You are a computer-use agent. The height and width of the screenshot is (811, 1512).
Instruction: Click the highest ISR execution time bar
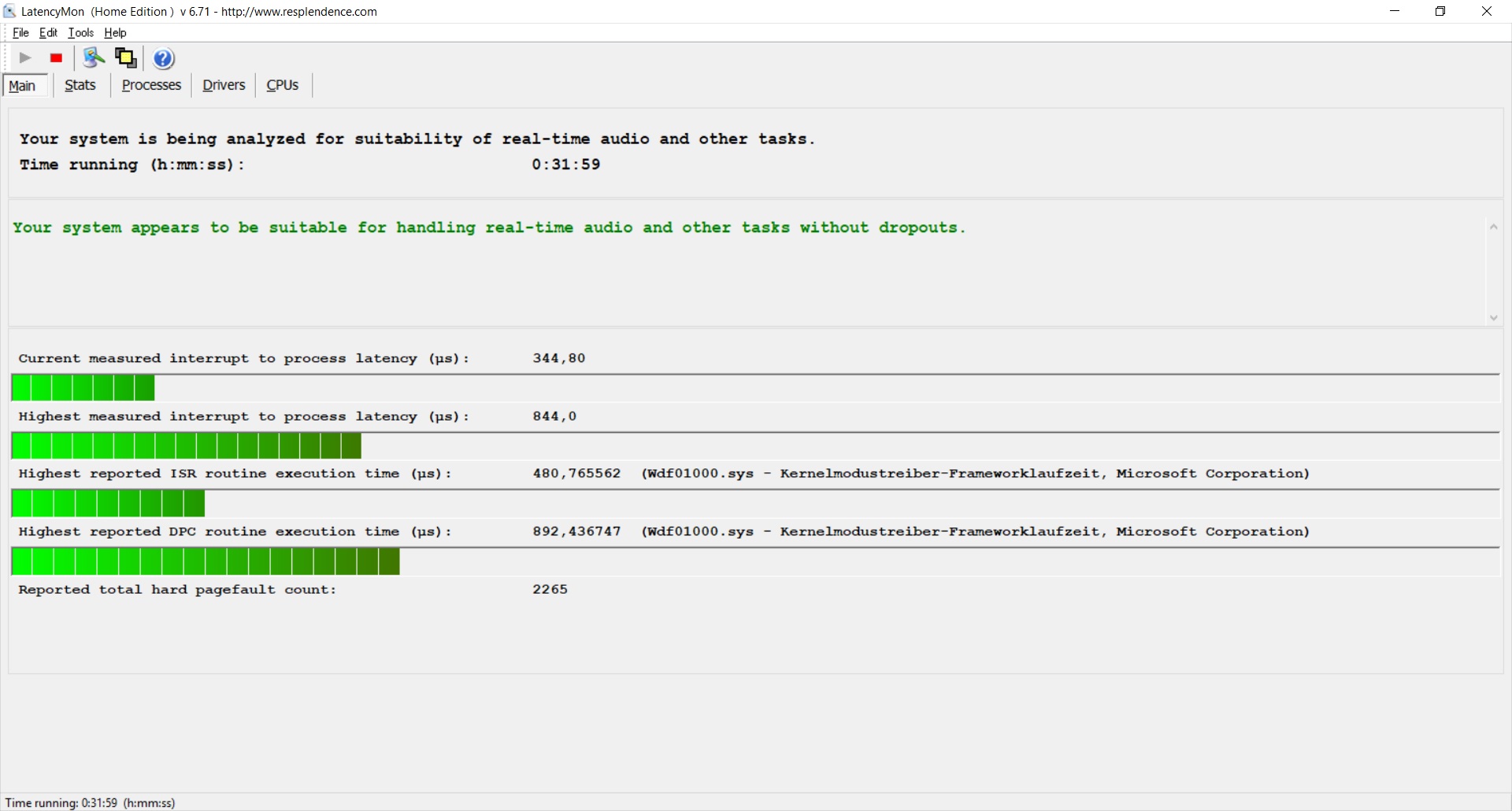pyautogui.click(x=108, y=504)
